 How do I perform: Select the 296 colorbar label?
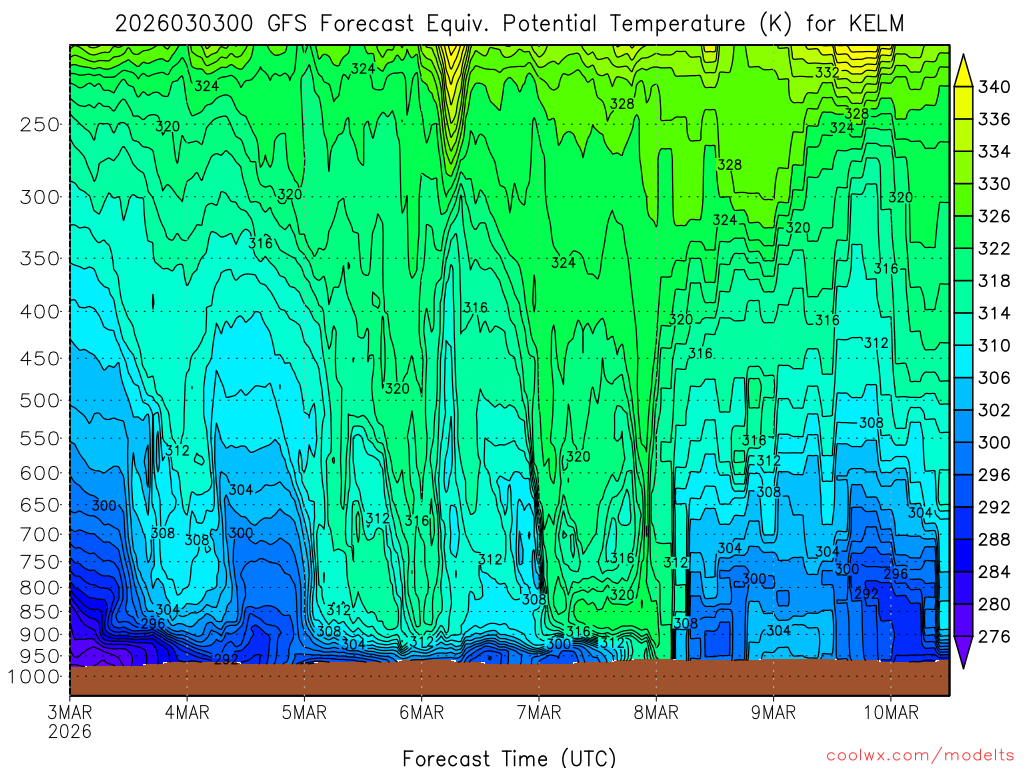pyautogui.click(x=994, y=475)
